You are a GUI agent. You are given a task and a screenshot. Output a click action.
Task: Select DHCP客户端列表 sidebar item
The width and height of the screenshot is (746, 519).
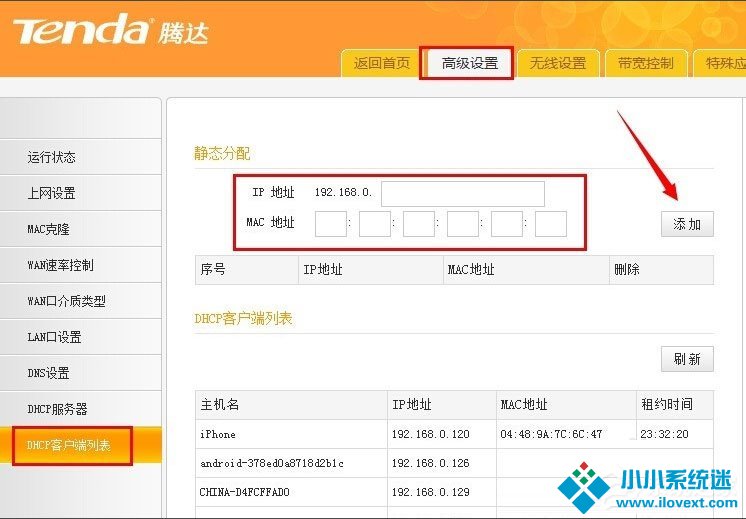(x=81, y=445)
